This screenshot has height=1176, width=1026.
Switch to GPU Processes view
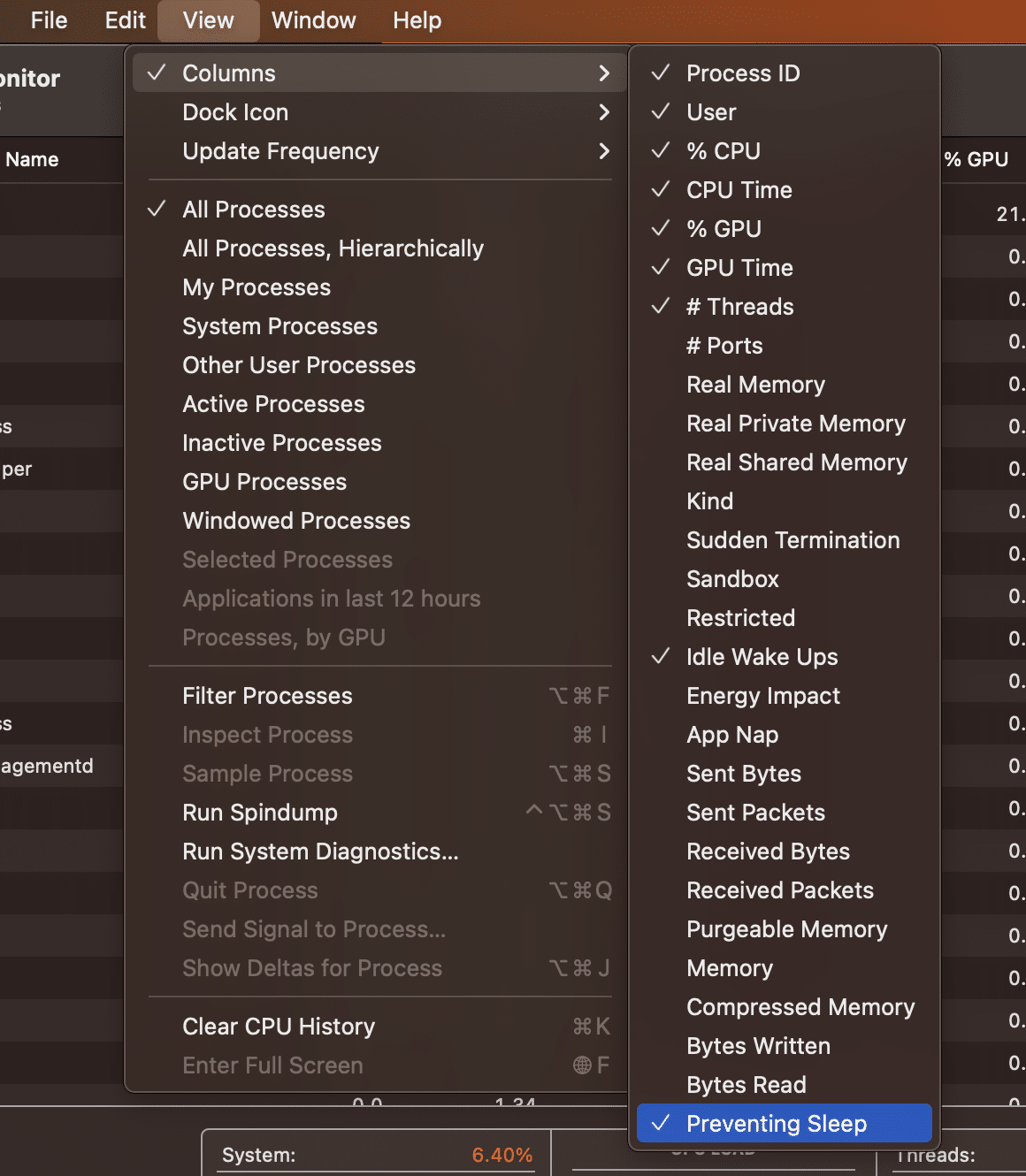click(379, 482)
